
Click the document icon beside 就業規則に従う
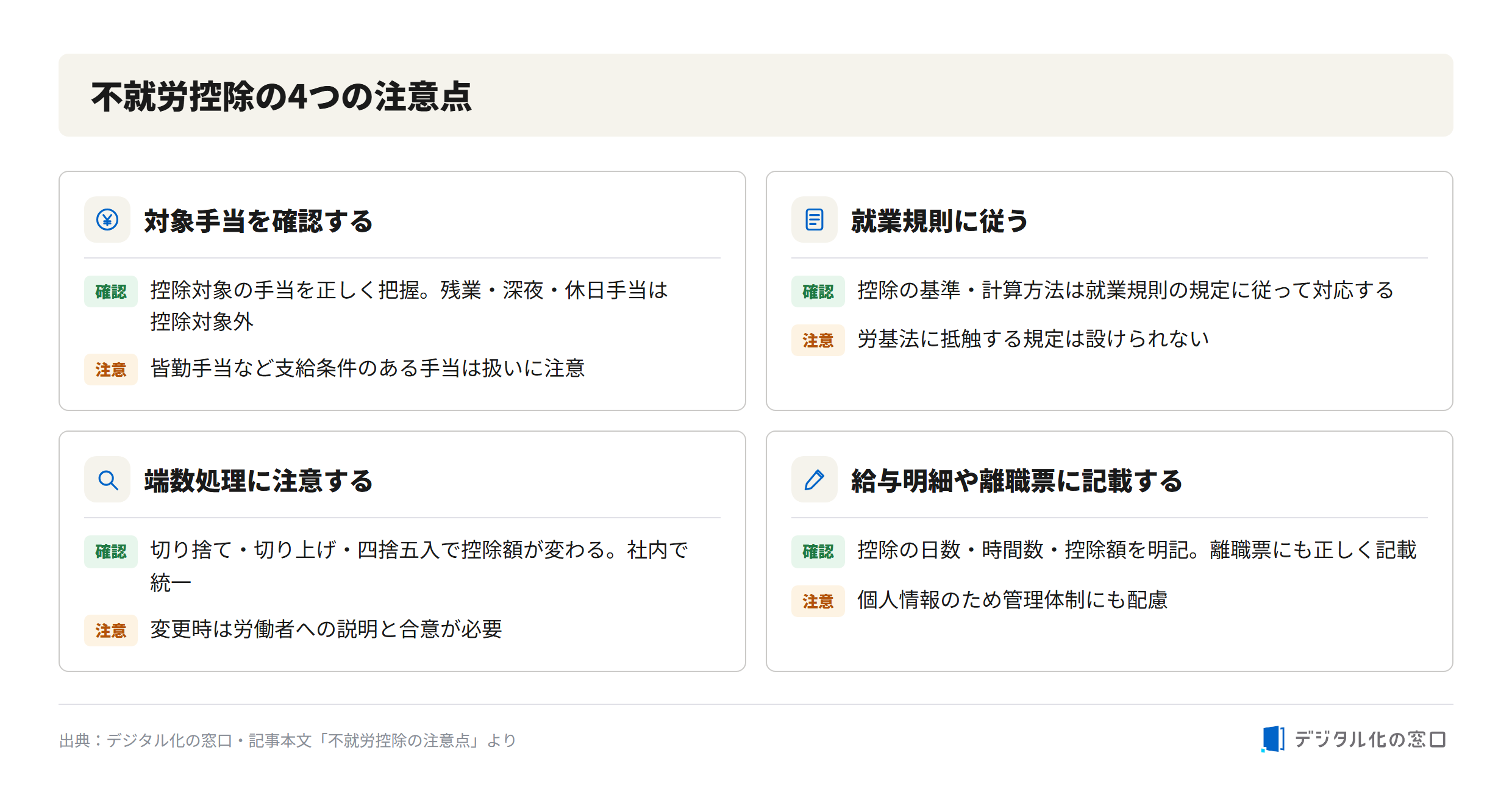815,220
